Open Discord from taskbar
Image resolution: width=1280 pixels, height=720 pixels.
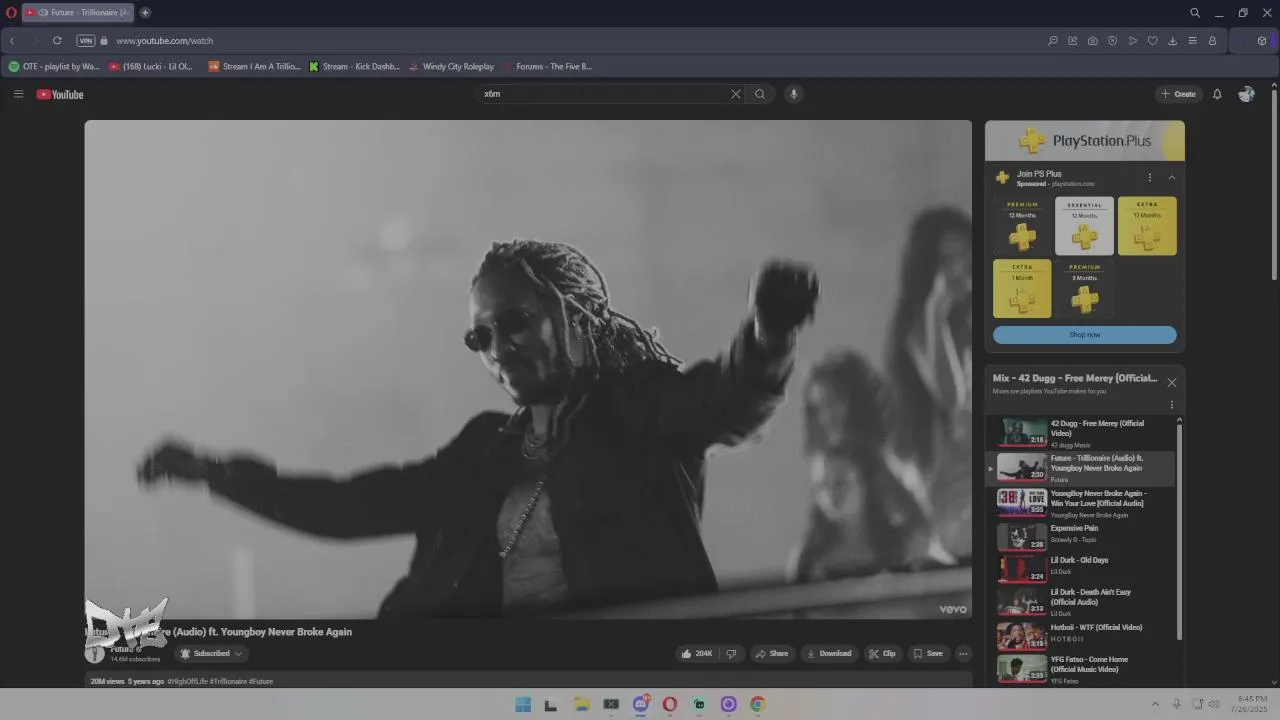(x=640, y=705)
